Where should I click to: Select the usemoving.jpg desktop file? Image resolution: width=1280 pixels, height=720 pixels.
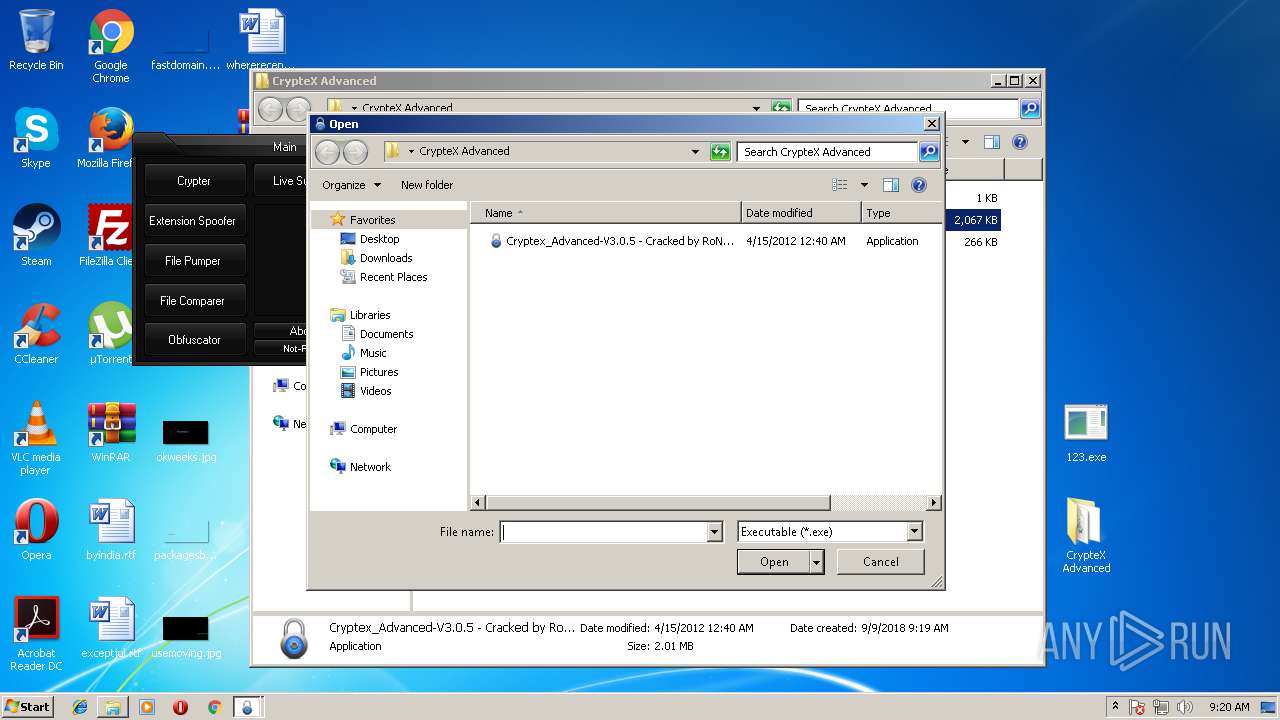186,636
